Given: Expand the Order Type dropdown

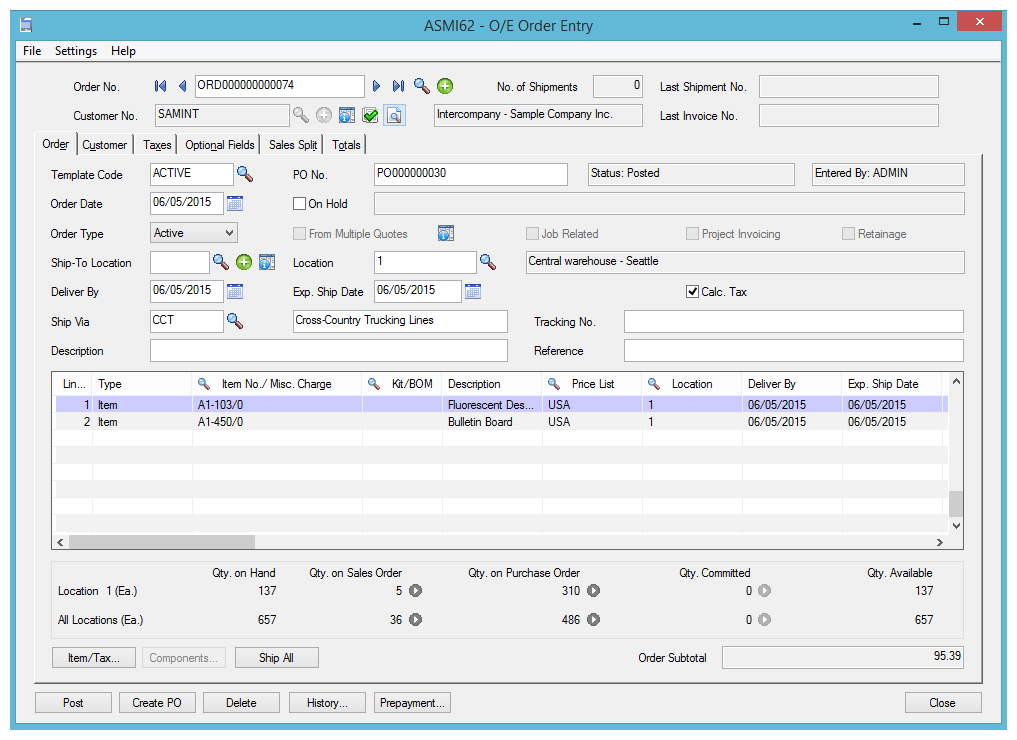Looking at the screenshot, I should coord(229,233).
